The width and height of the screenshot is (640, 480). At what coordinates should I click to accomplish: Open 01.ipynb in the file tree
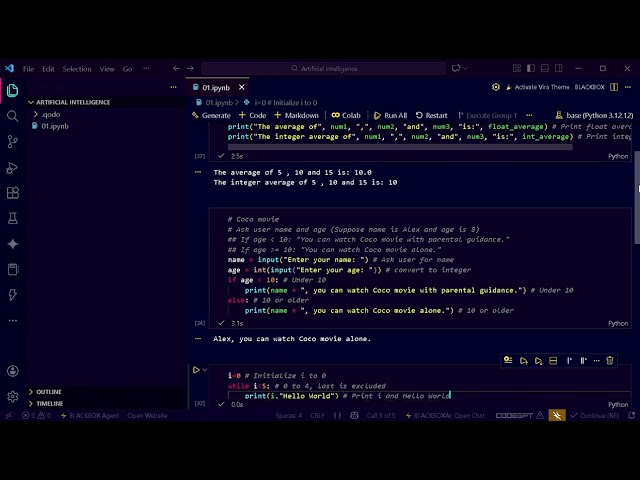[55, 126]
